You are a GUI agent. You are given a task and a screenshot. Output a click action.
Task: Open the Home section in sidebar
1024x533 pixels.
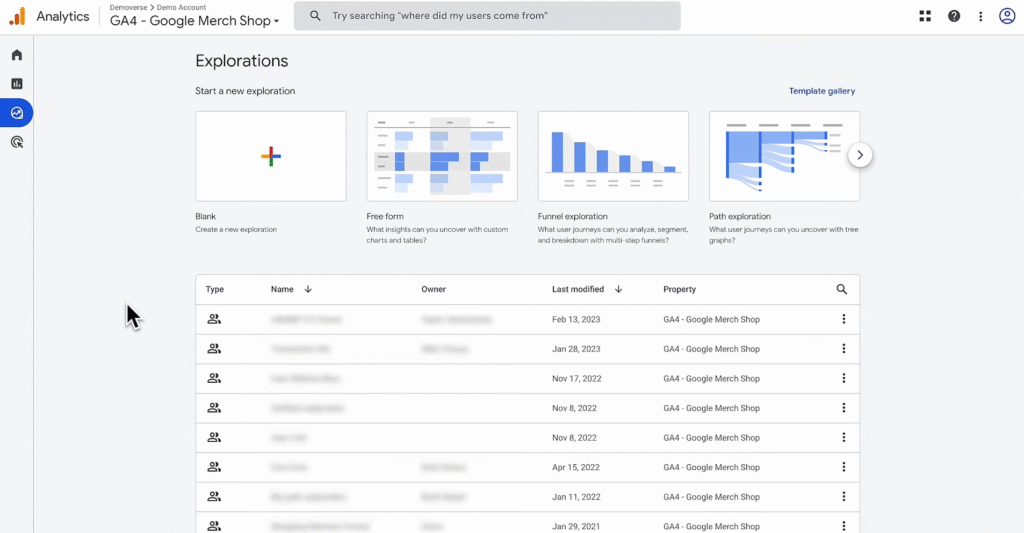click(17, 55)
